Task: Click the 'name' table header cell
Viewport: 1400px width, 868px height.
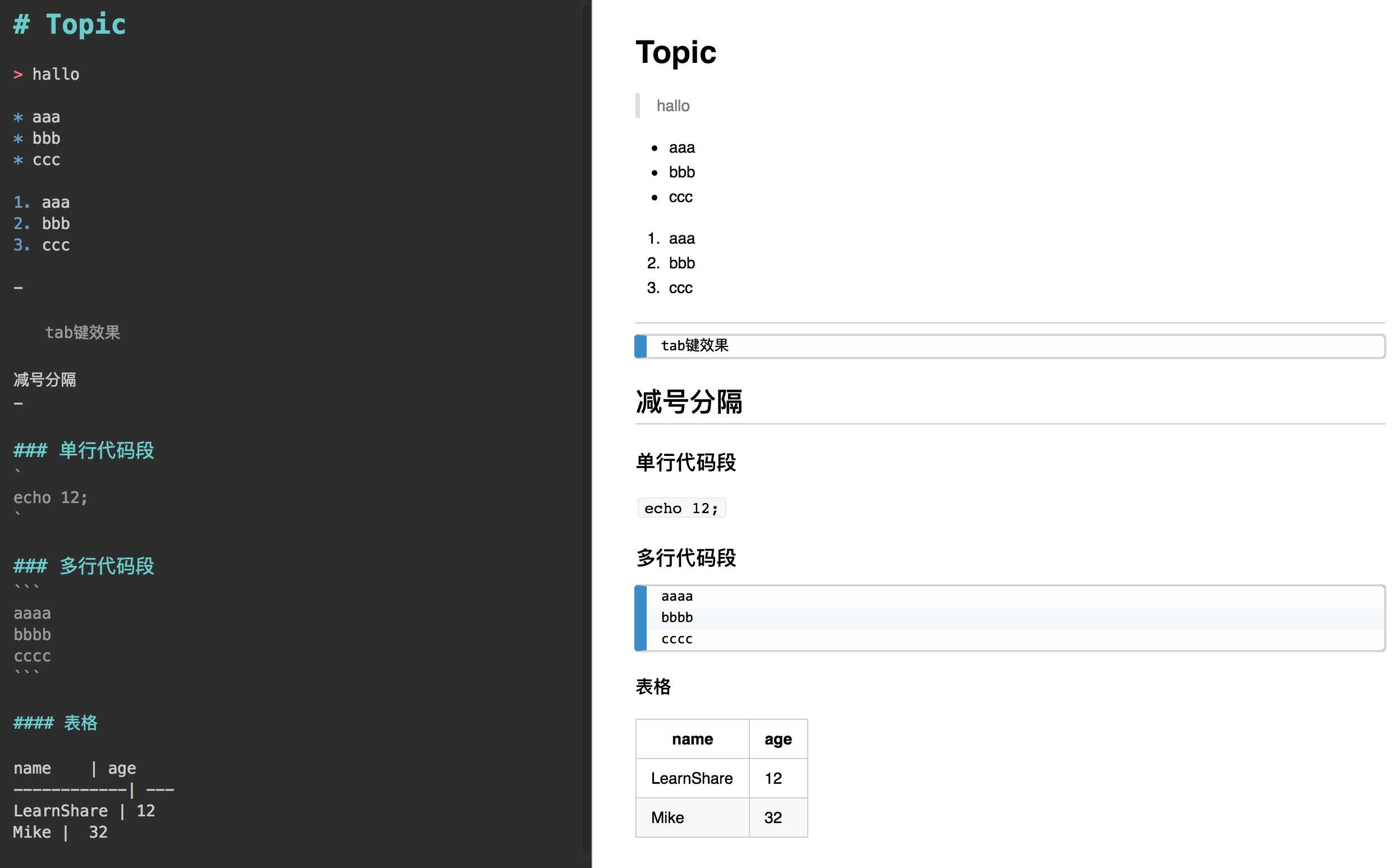Action: [692, 739]
